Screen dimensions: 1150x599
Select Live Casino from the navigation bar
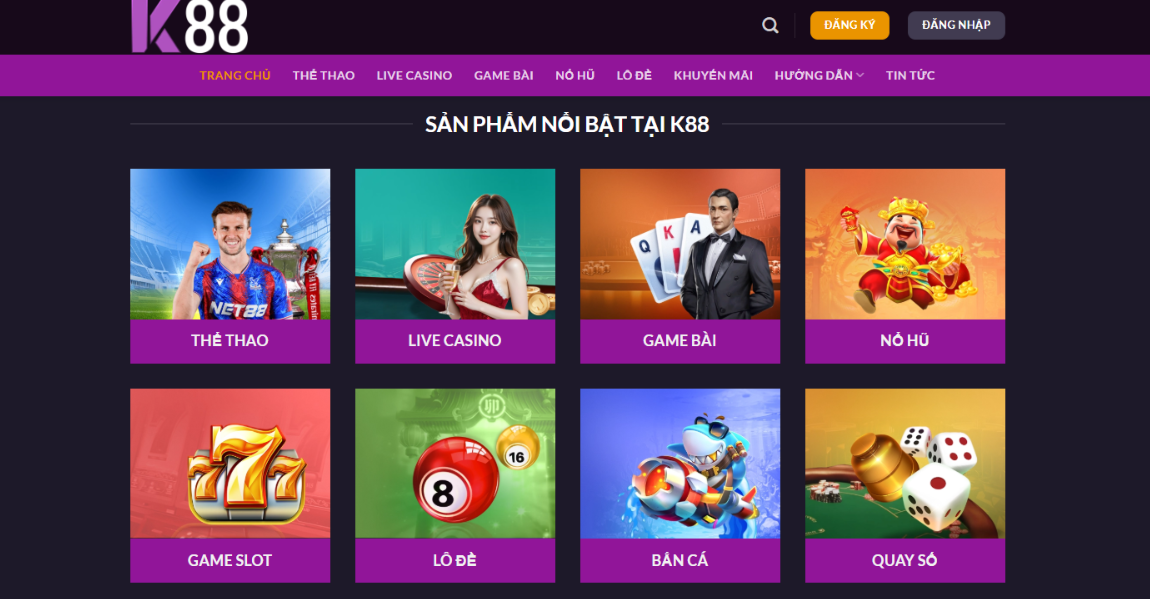(x=414, y=76)
